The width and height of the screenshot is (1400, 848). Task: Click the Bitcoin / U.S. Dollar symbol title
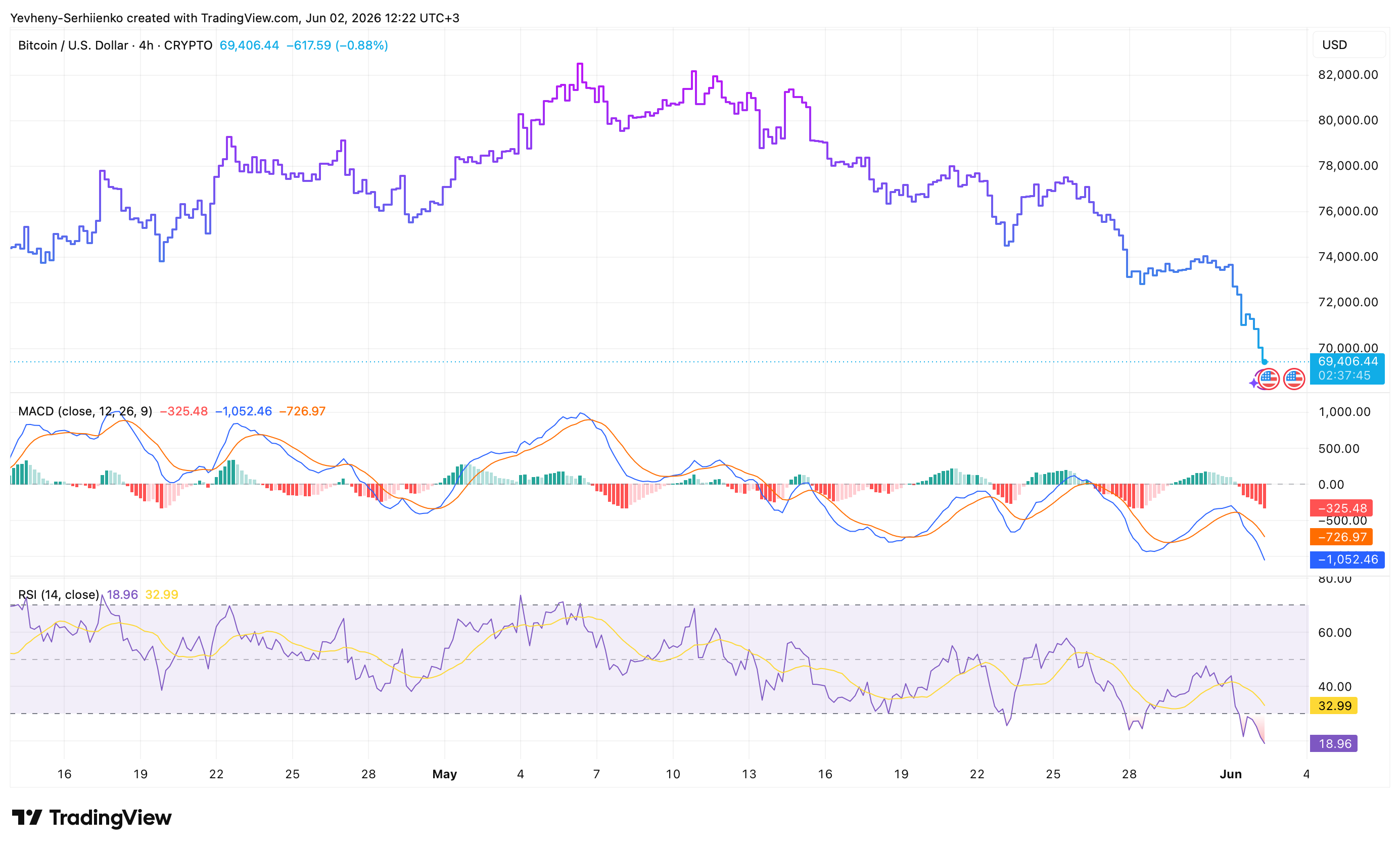point(115,45)
